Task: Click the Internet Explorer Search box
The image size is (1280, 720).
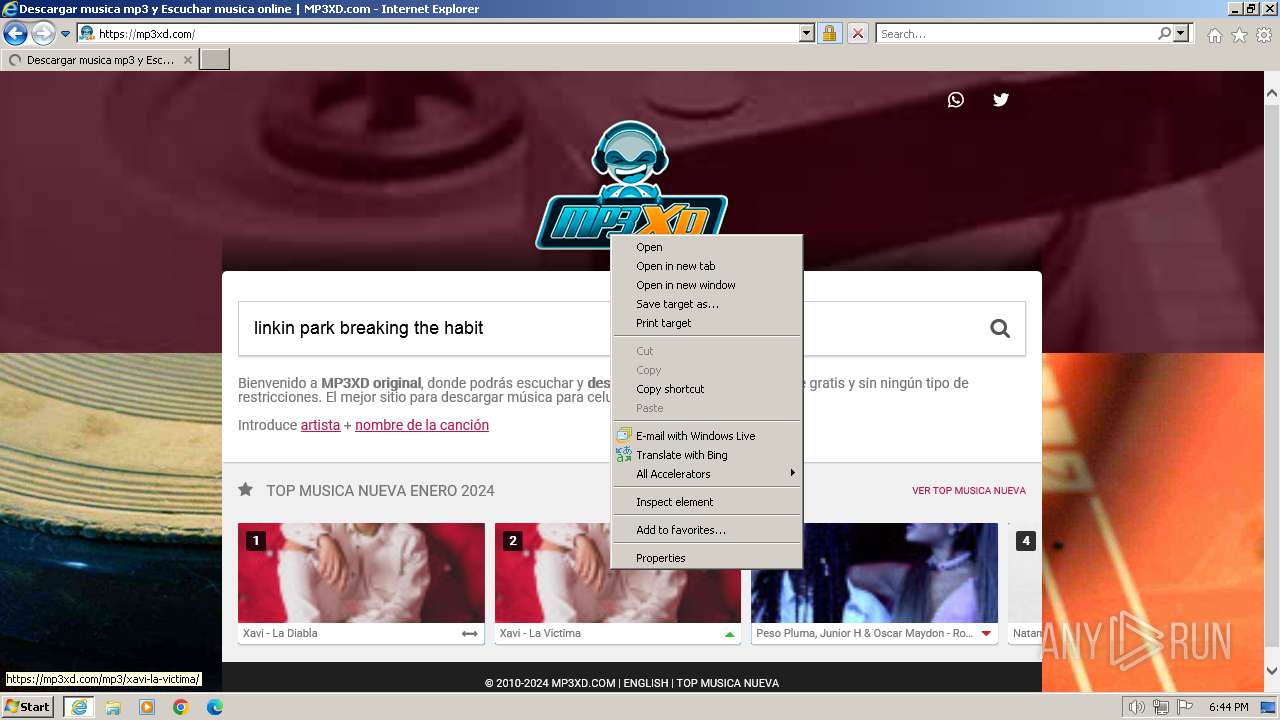Action: [1015, 34]
